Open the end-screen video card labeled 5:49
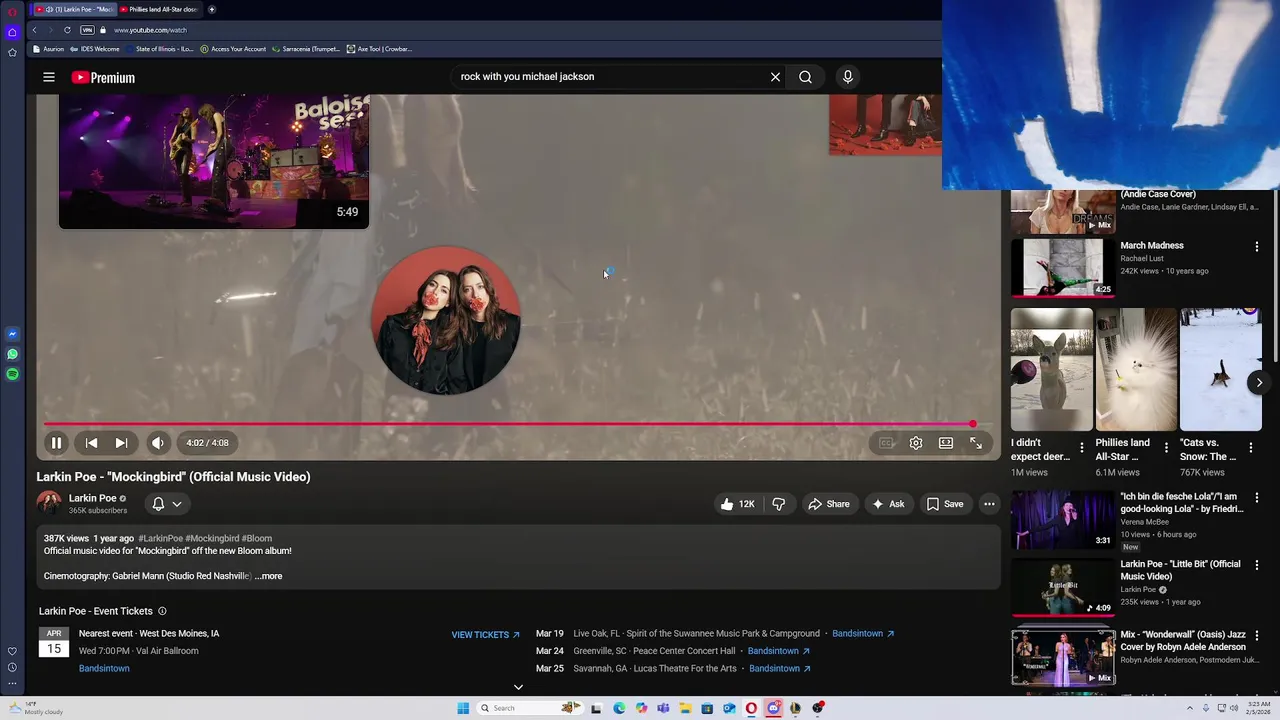This screenshot has width=1280, height=720. tap(214, 161)
